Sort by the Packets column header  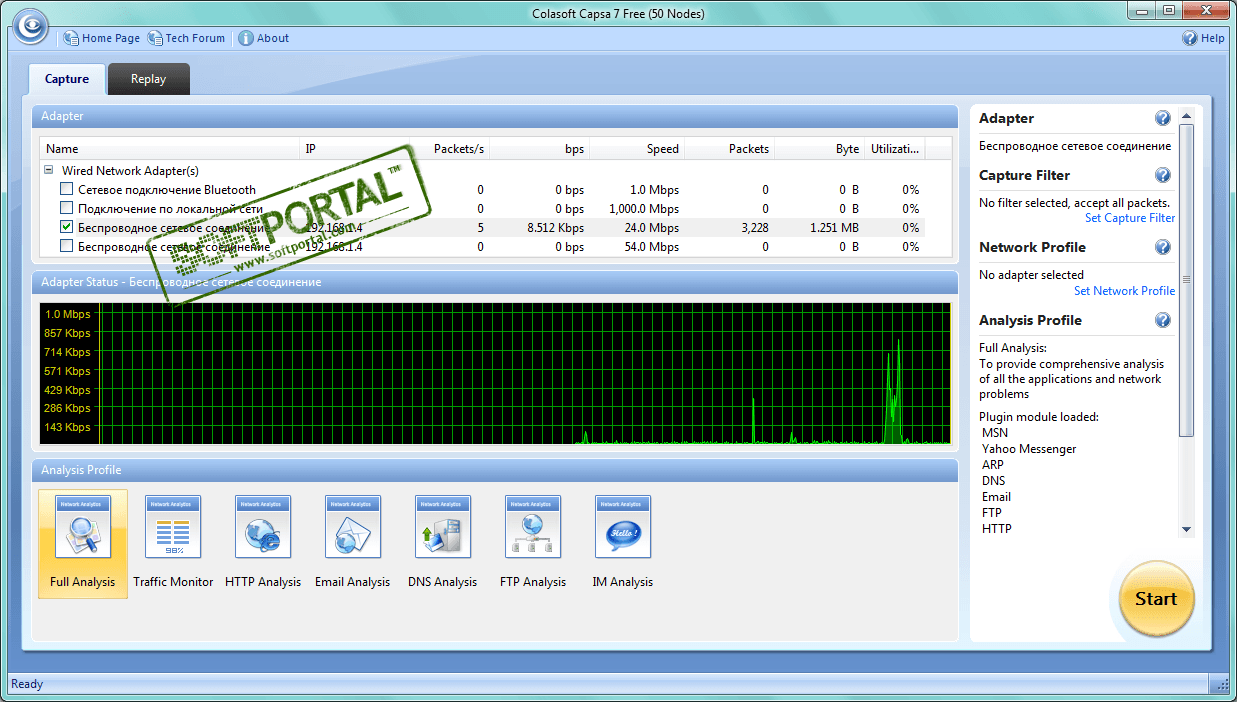(x=730, y=149)
